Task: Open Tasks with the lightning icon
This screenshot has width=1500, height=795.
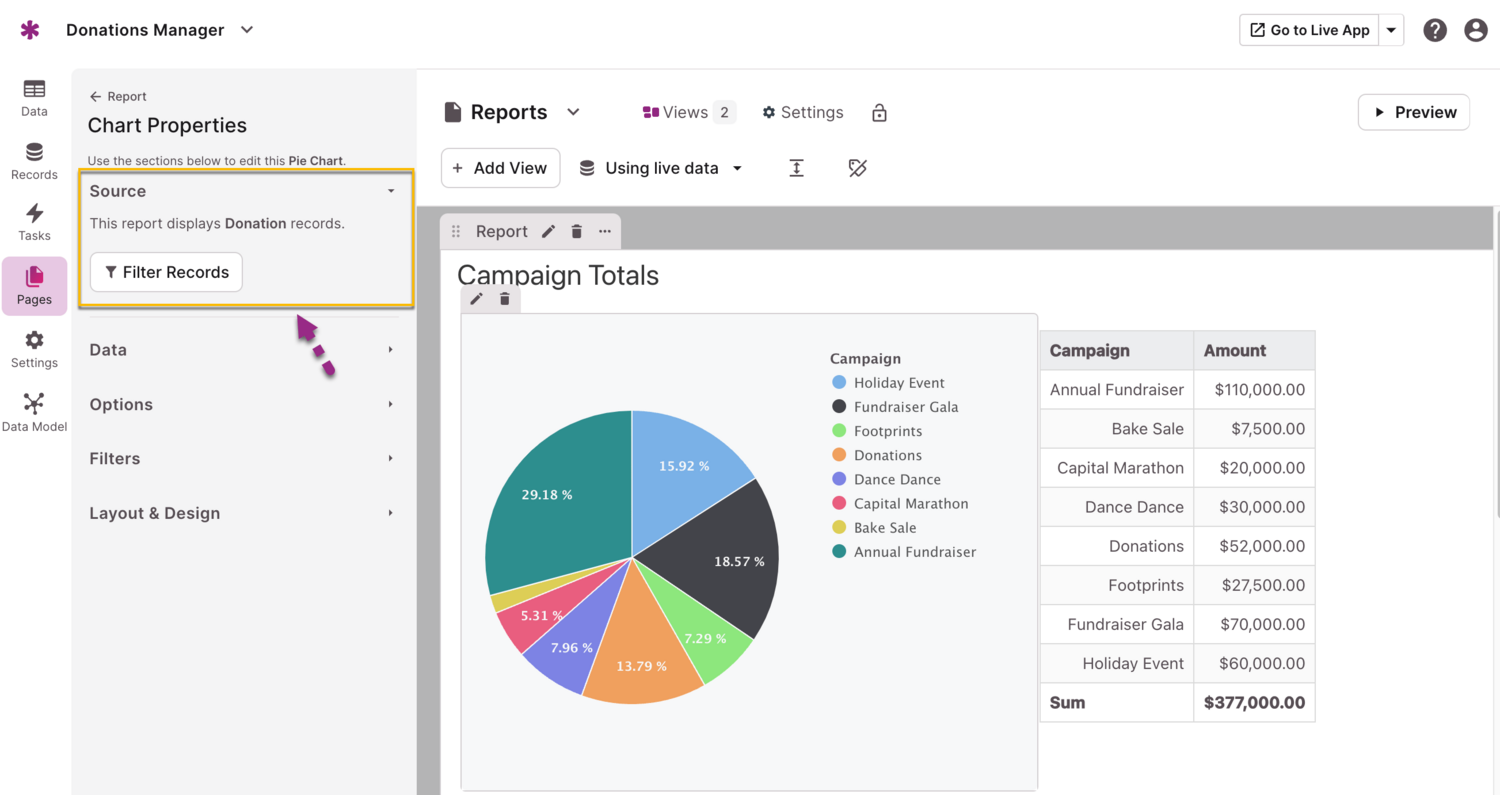Action: coord(34,222)
